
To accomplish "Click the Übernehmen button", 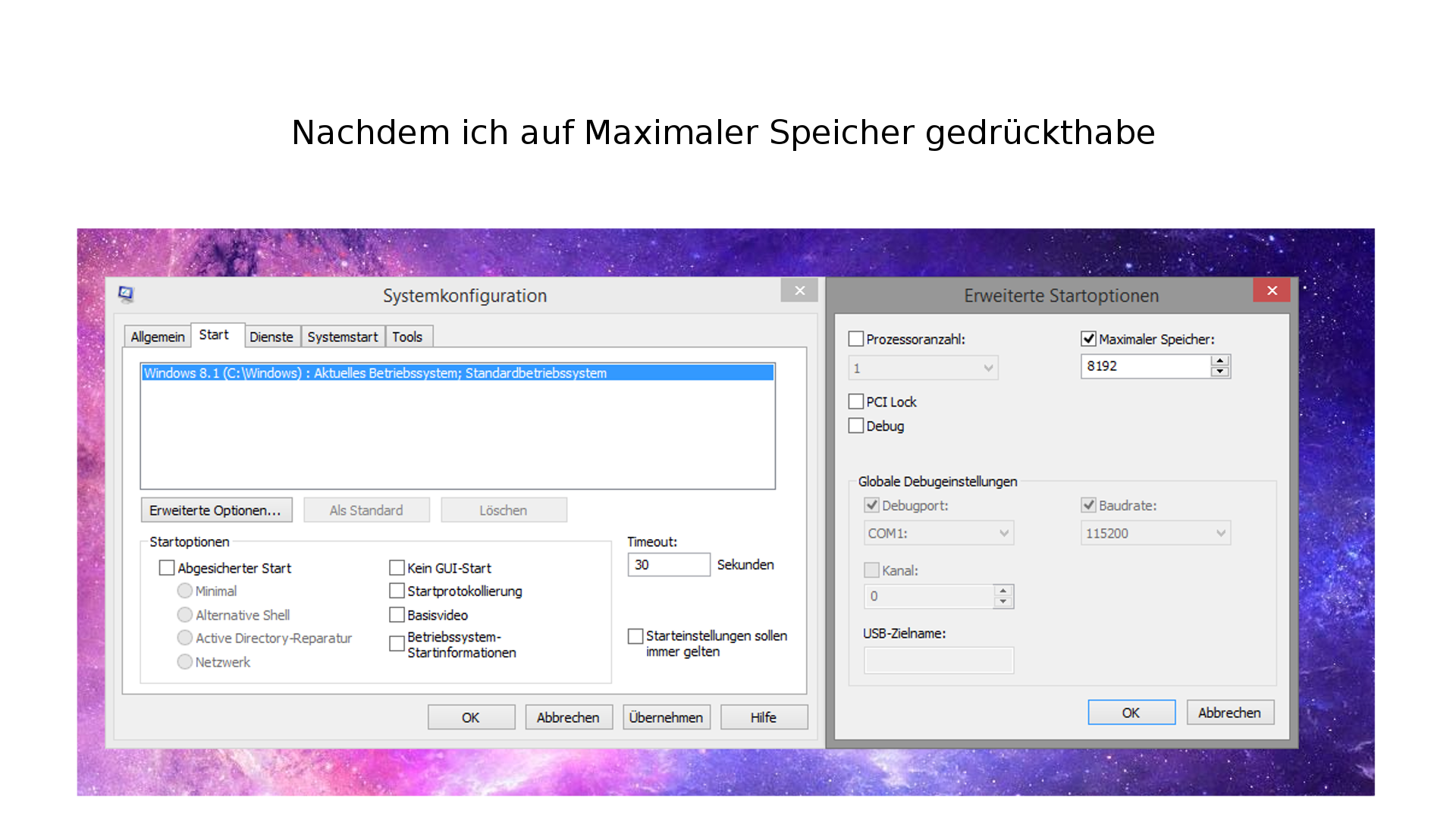I will [x=667, y=717].
